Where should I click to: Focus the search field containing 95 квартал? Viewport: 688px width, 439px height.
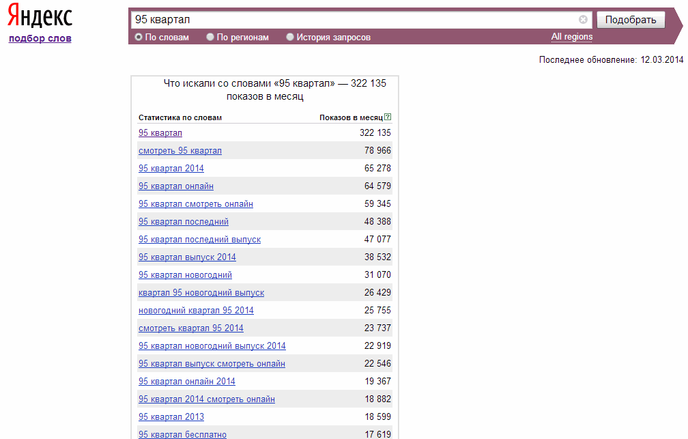tap(361, 20)
